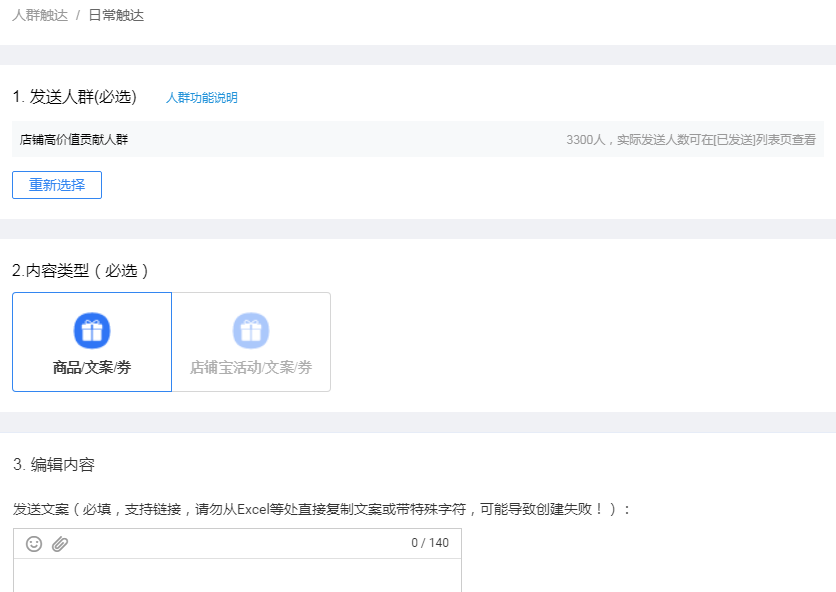This screenshot has height=592, width=836.
Task: Click the 发送文案 field instruction label
Action: [x=322, y=509]
